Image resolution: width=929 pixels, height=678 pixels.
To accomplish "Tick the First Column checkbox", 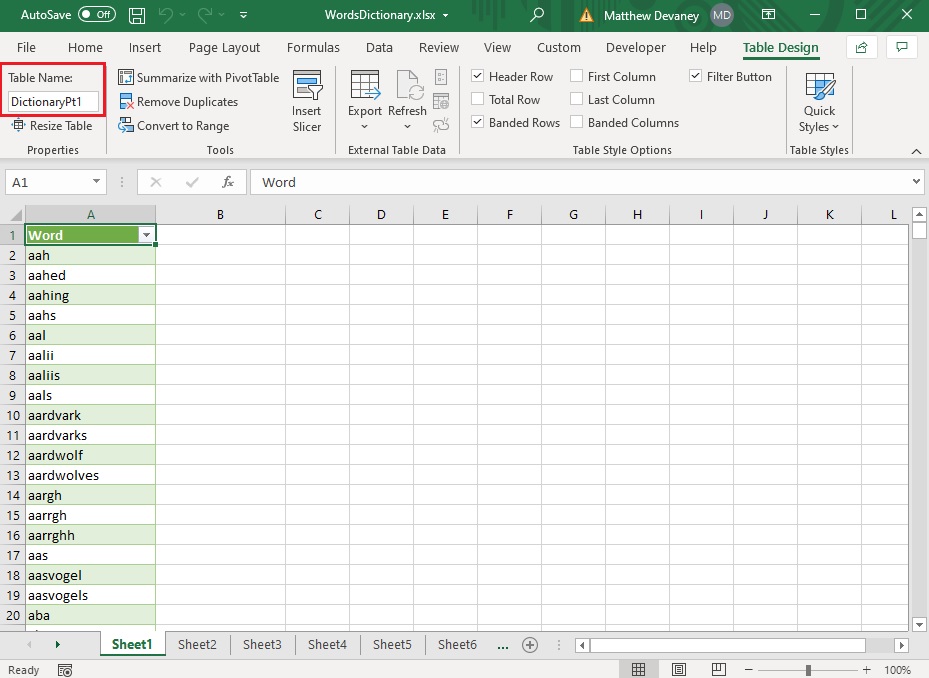I will pyautogui.click(x=576, y=76).
